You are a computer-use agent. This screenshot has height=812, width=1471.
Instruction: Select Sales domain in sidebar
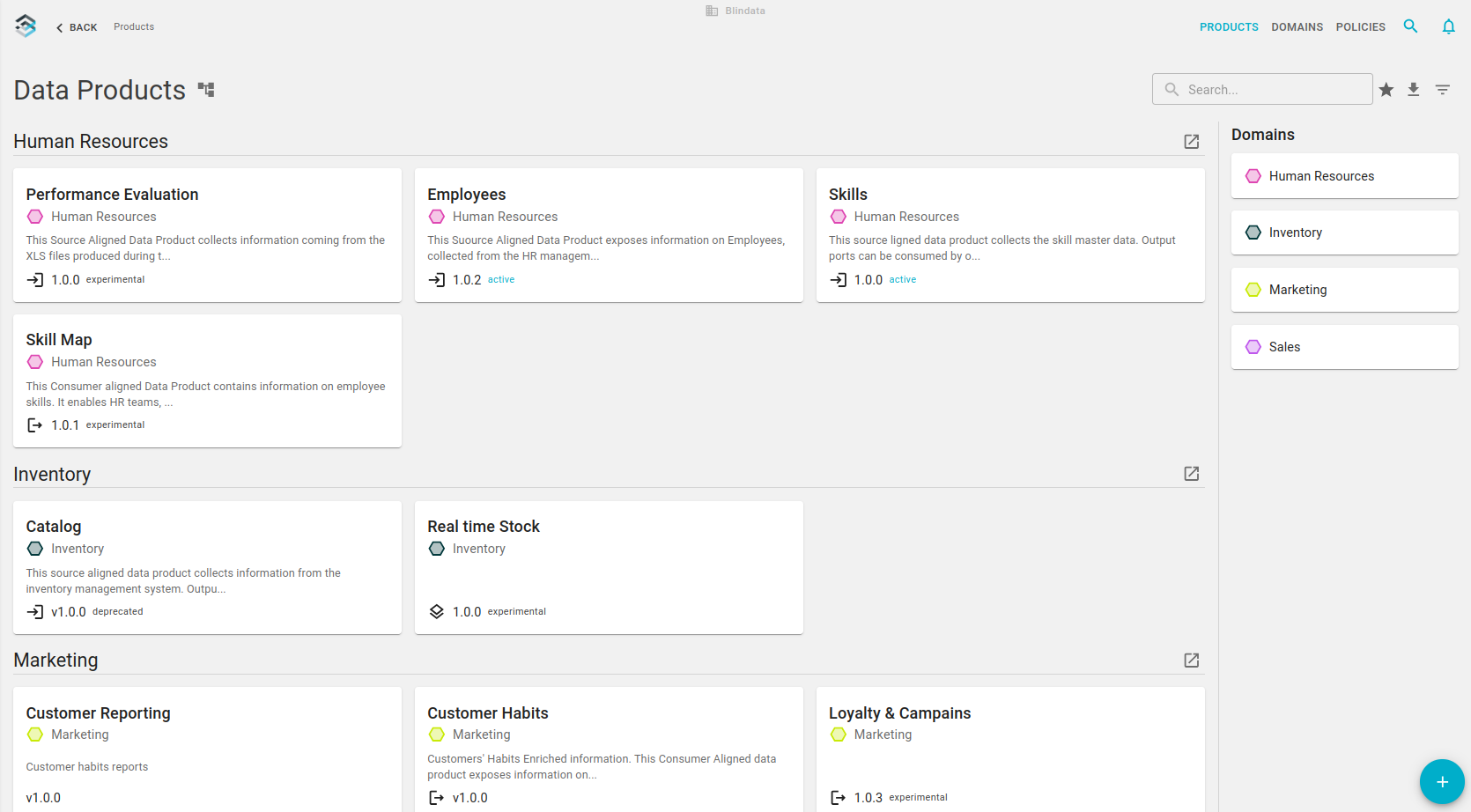[1345, 347]
